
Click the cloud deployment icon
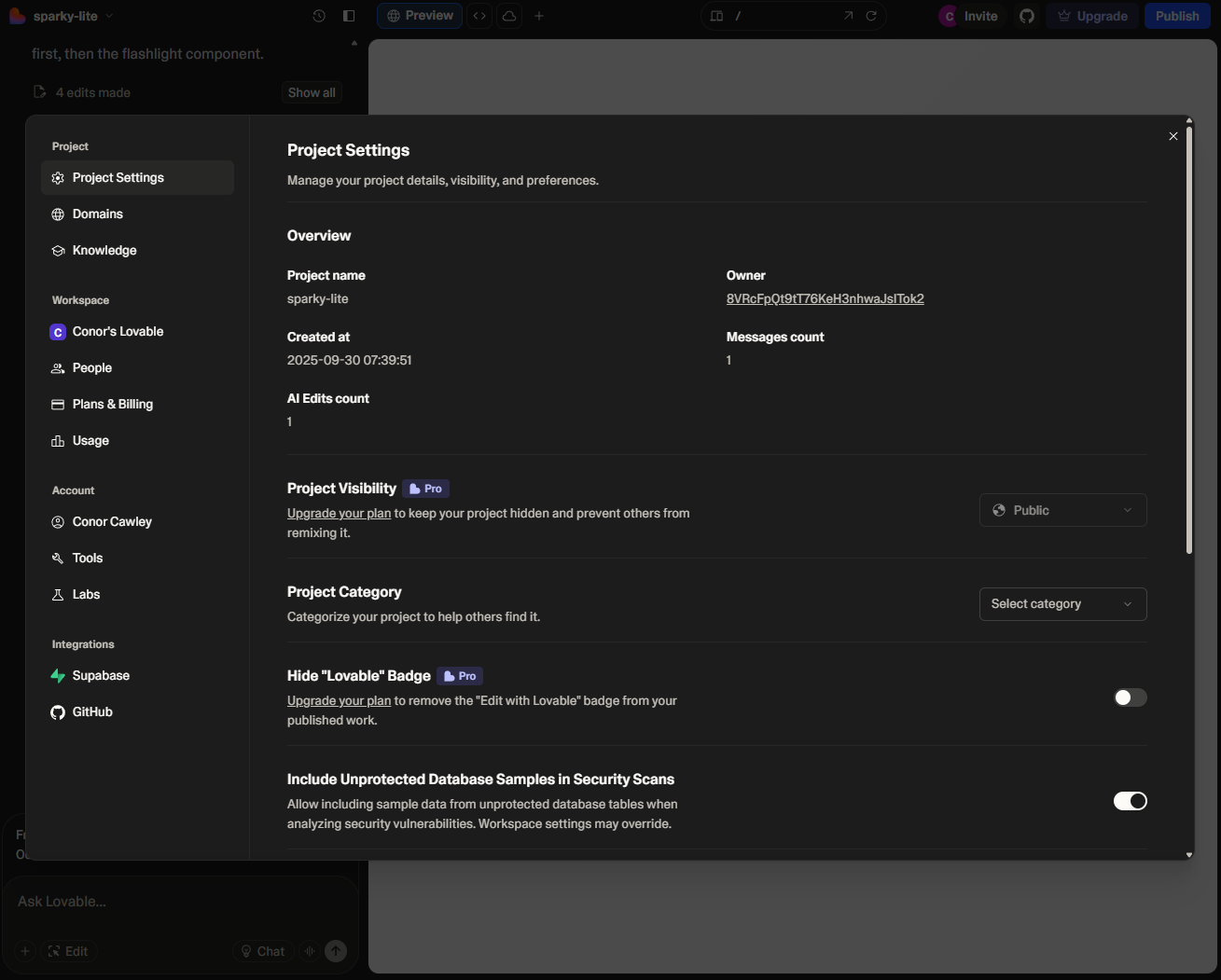click(x=508, y=16)
